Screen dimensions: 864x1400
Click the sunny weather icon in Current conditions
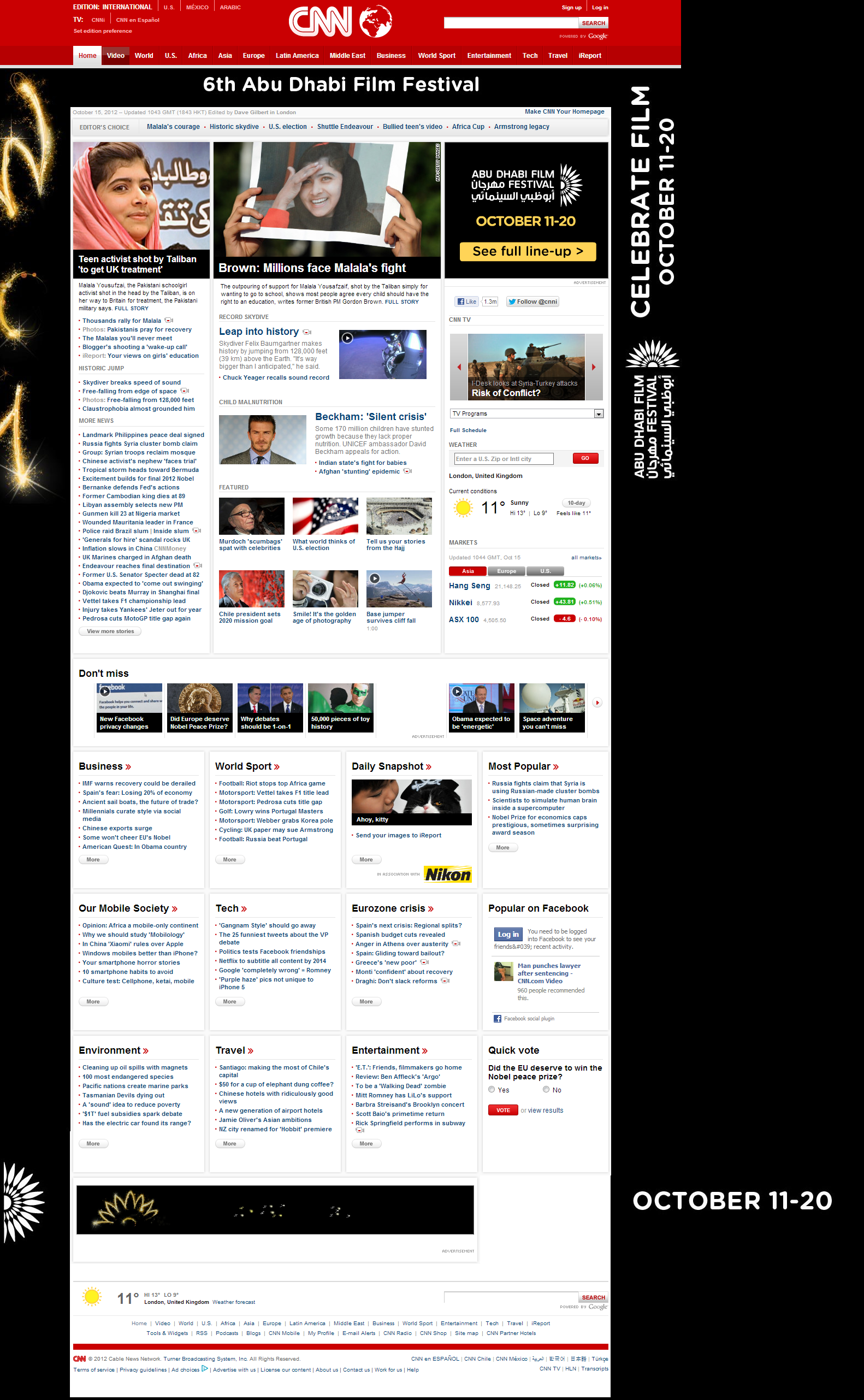(463, 507)
